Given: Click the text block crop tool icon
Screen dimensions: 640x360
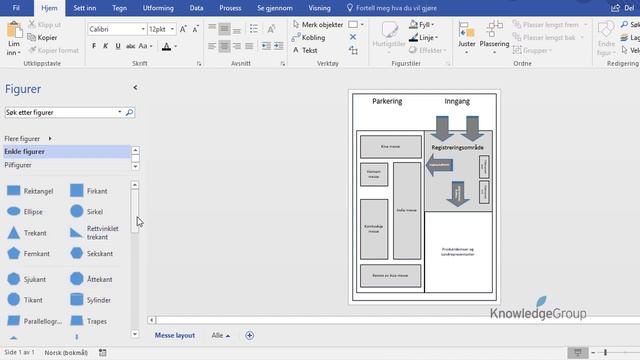Looking at the screenshot, I should pyautogui.click(x=353, y=50).
